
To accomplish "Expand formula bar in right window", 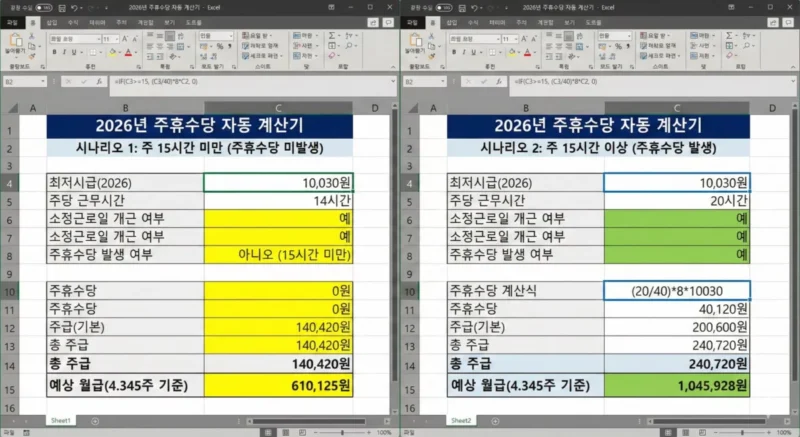I will pos(793,81).
